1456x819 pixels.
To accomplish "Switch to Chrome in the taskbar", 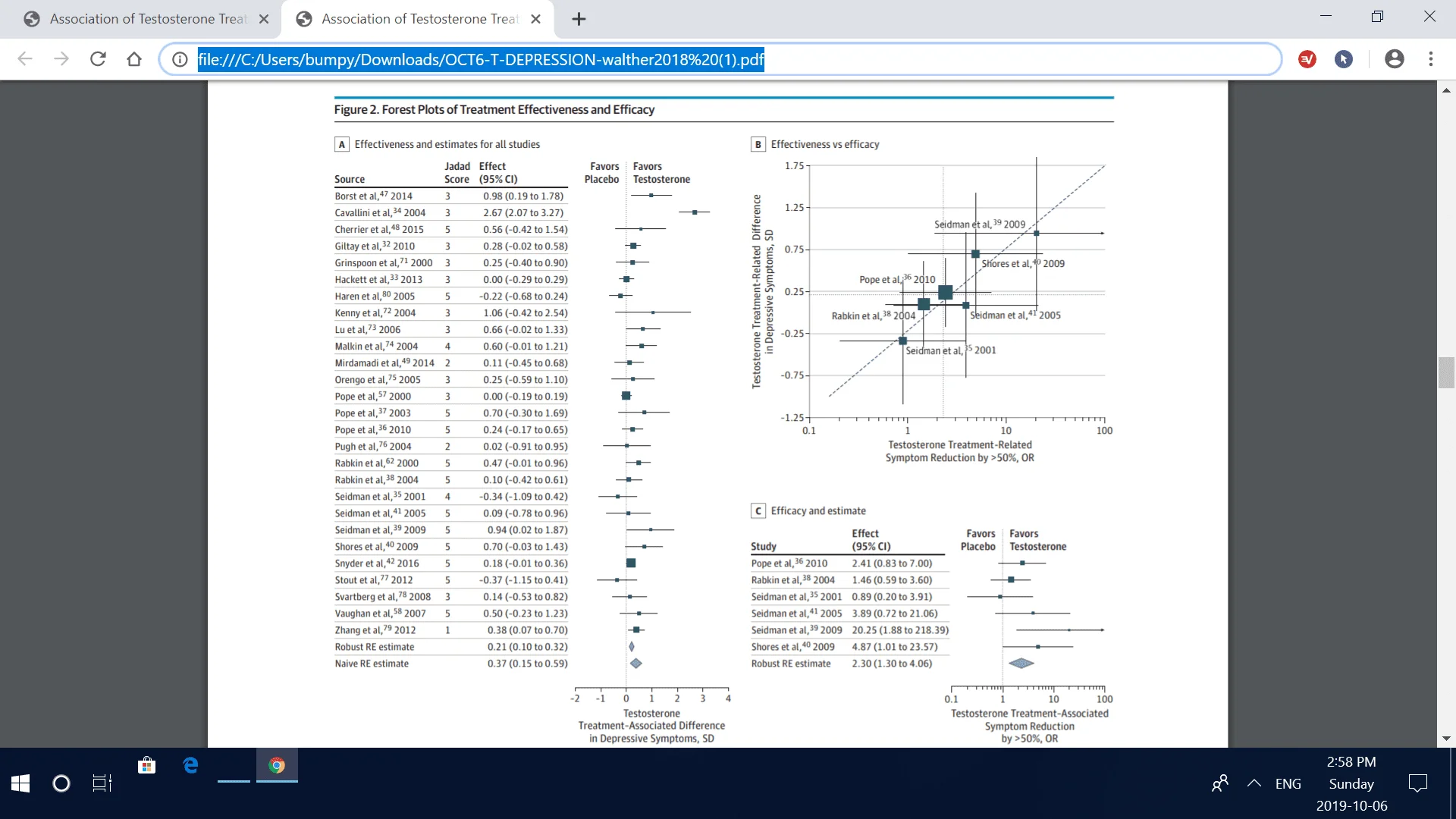I will coord(277,766).
